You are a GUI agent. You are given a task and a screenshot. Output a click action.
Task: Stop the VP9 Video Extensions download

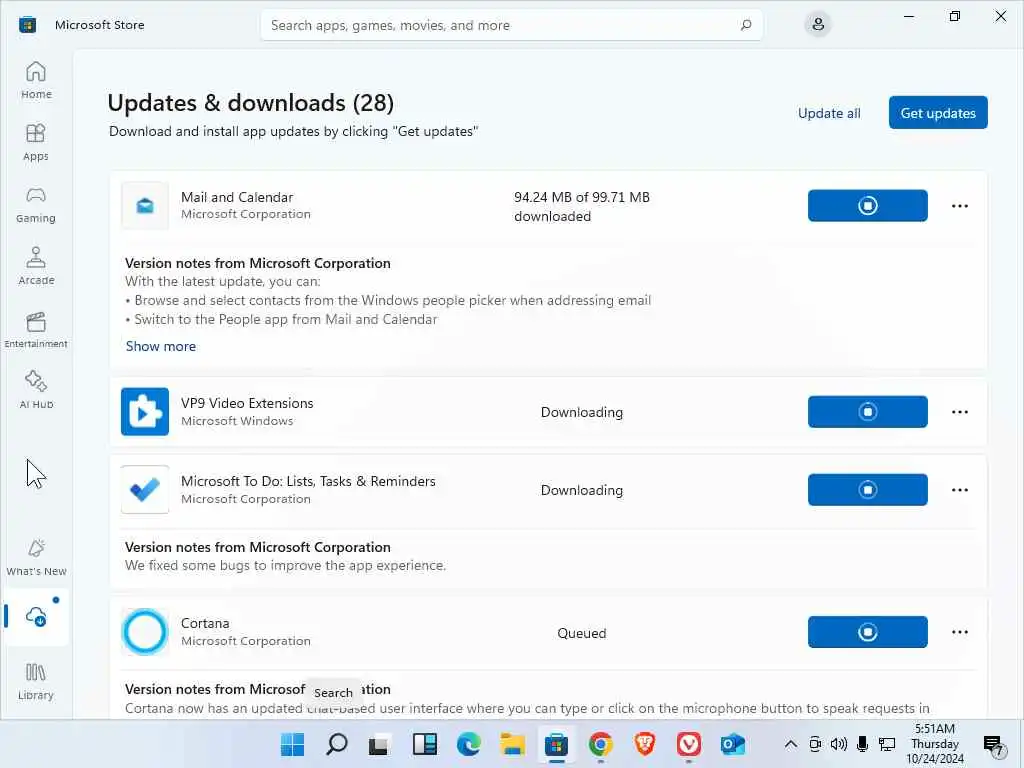(x=867, y=412)
